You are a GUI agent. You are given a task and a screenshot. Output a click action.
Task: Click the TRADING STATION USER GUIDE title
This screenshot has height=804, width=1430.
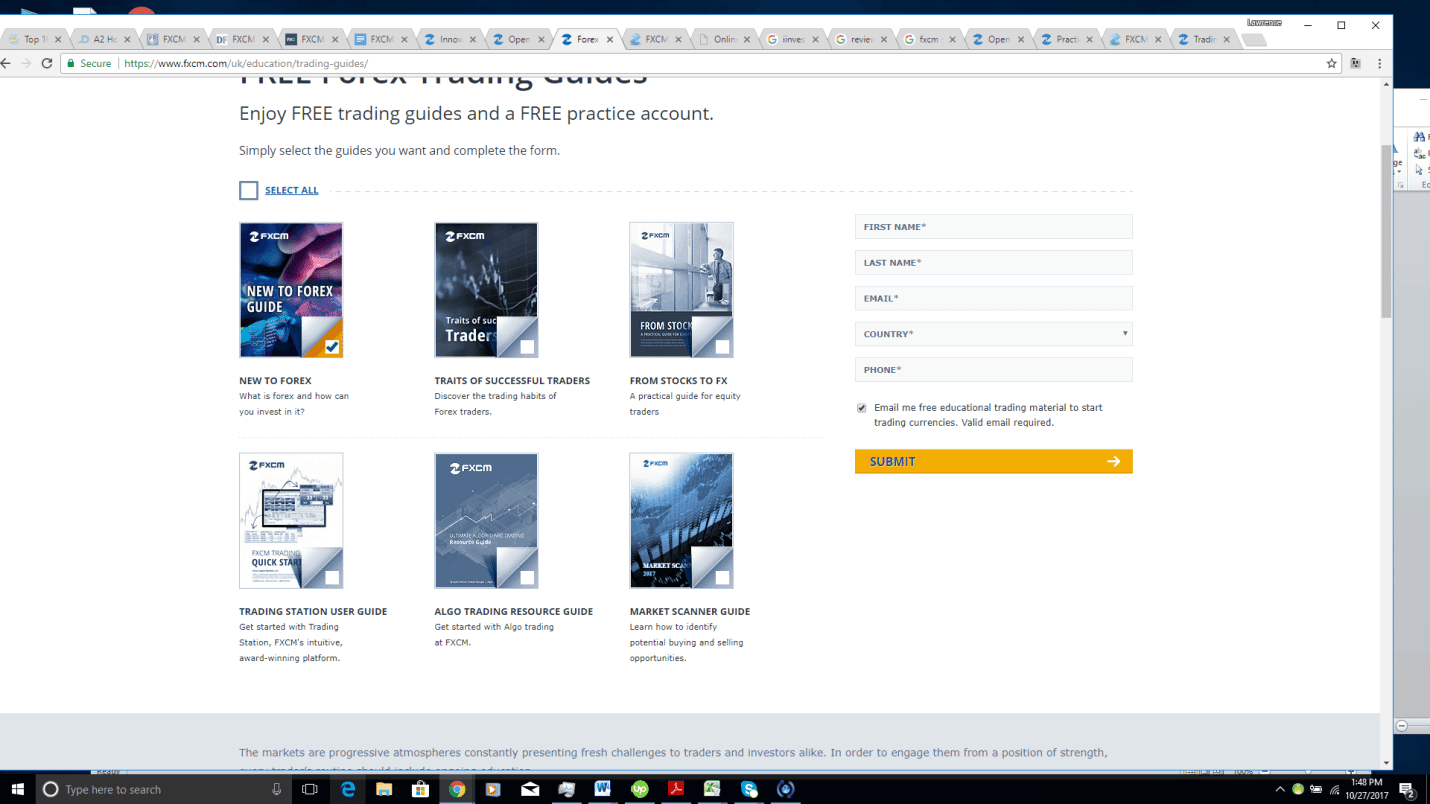[x=313, y=612]
